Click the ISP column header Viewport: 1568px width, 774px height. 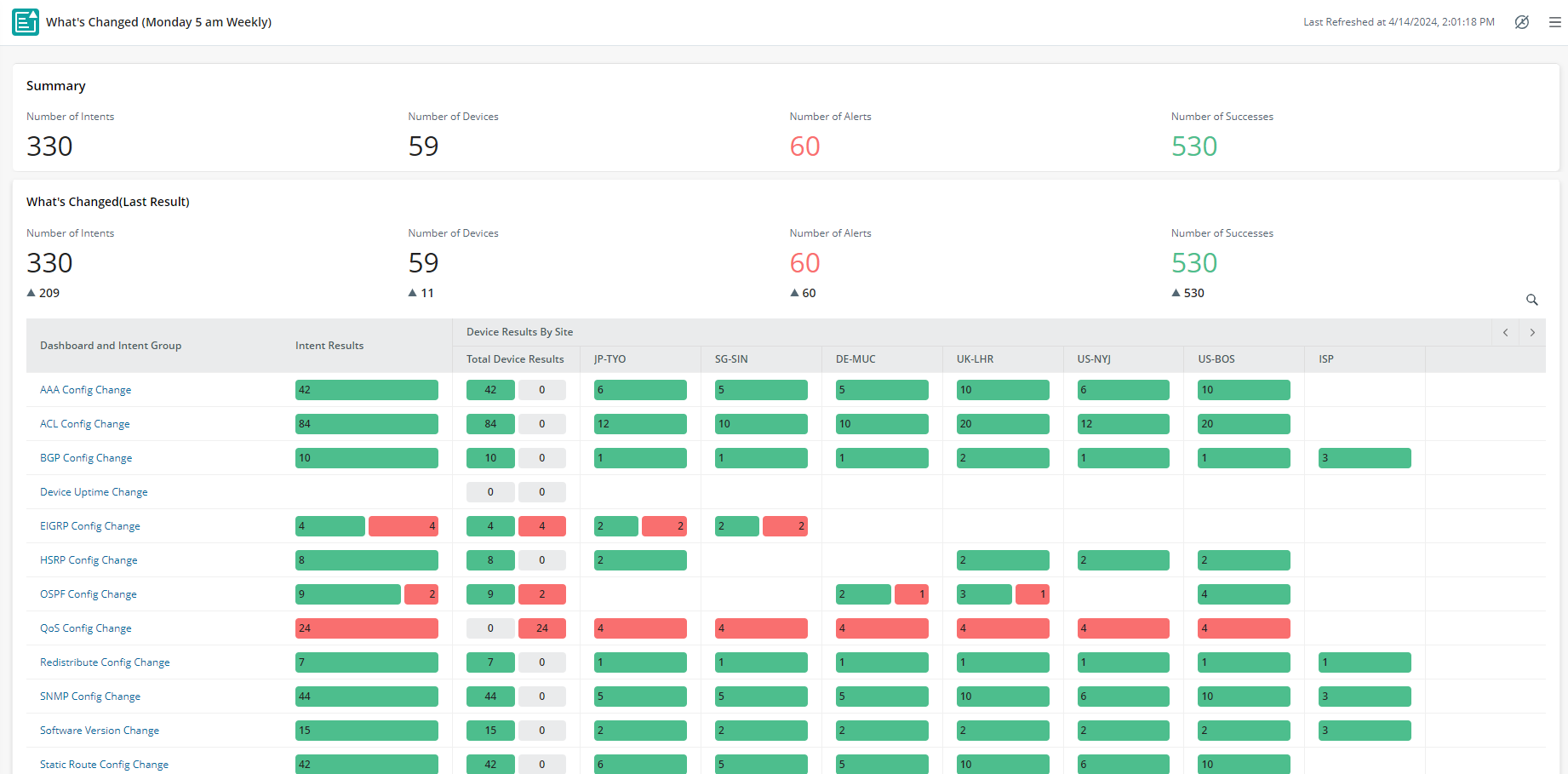click(1325, 359)
